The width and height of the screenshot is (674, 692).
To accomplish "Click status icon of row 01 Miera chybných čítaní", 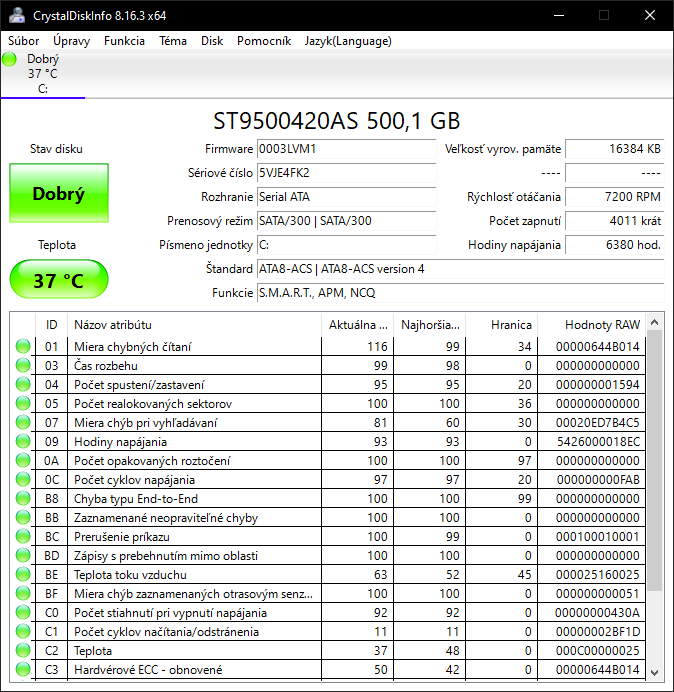I will point(23,346).
